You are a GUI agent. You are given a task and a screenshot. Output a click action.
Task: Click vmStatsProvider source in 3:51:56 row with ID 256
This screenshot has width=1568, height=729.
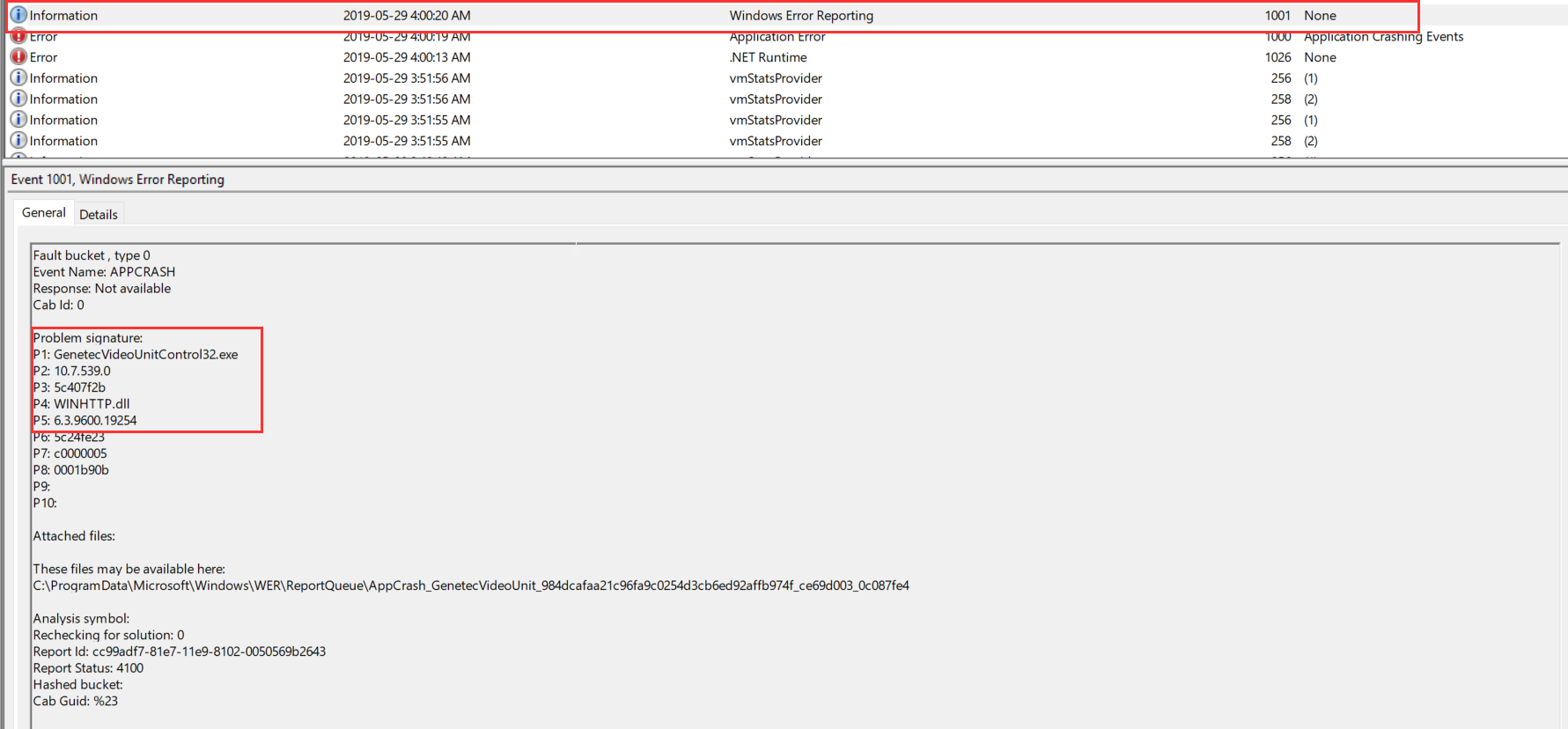coord(776,78)
